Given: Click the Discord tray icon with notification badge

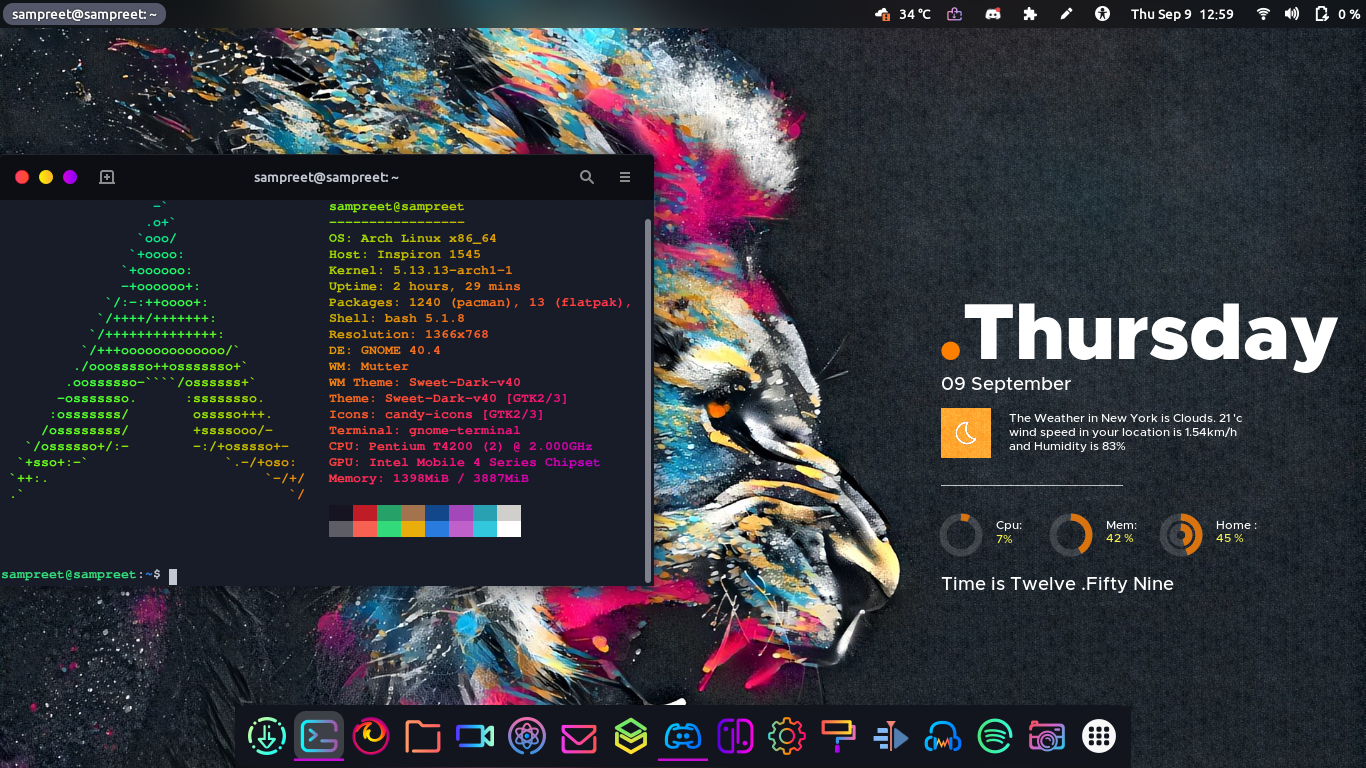Looking at the screenshot, I should (993, 14).
